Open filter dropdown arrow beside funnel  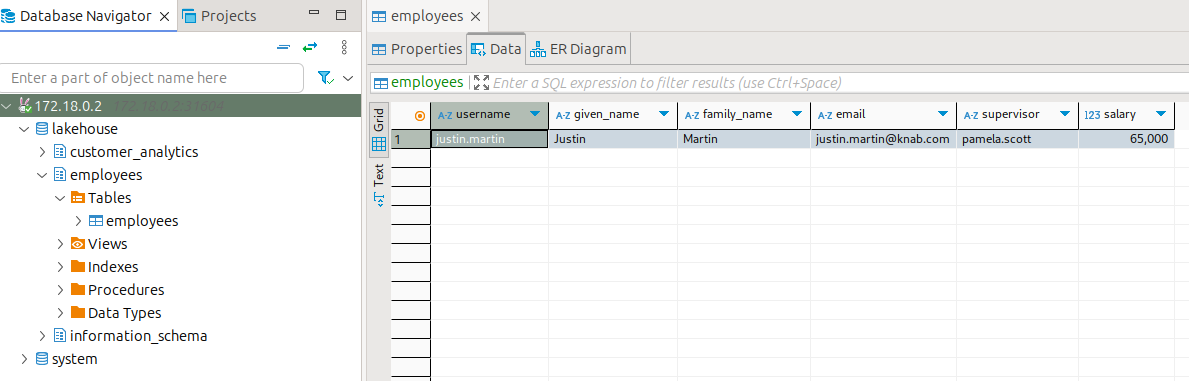(x=348, y=78)
